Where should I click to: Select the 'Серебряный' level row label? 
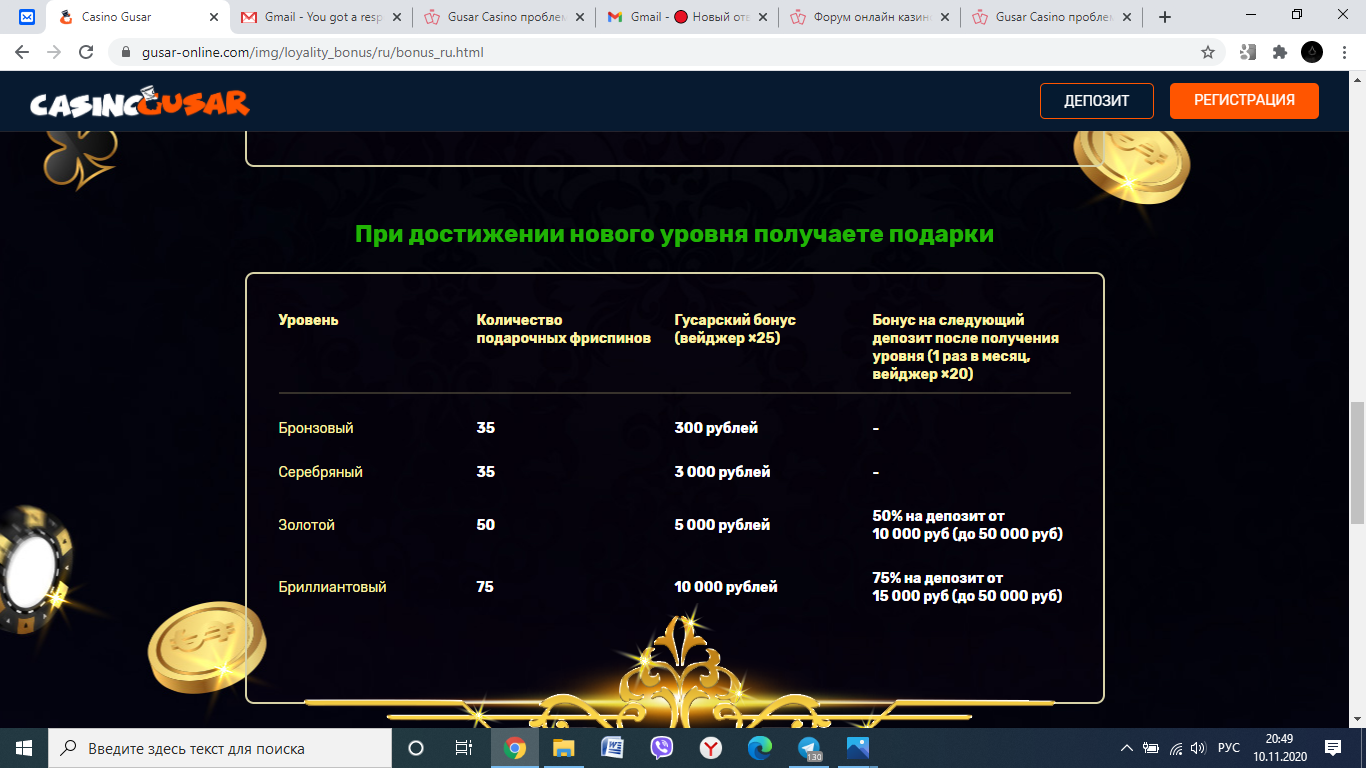320,472
